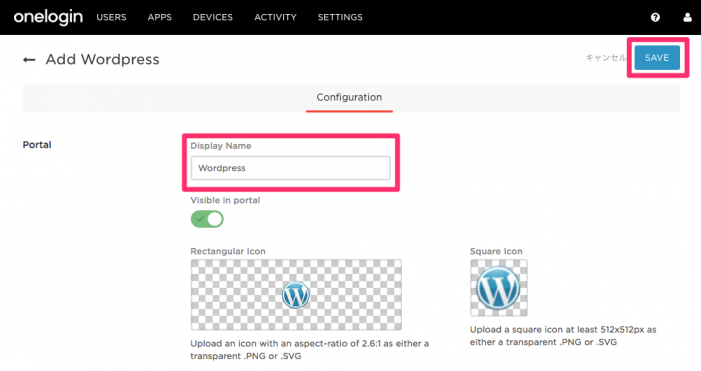Viewport: 701px width, 371px height.
Task: Select the Configuration tab
Action: click(349, 97)
